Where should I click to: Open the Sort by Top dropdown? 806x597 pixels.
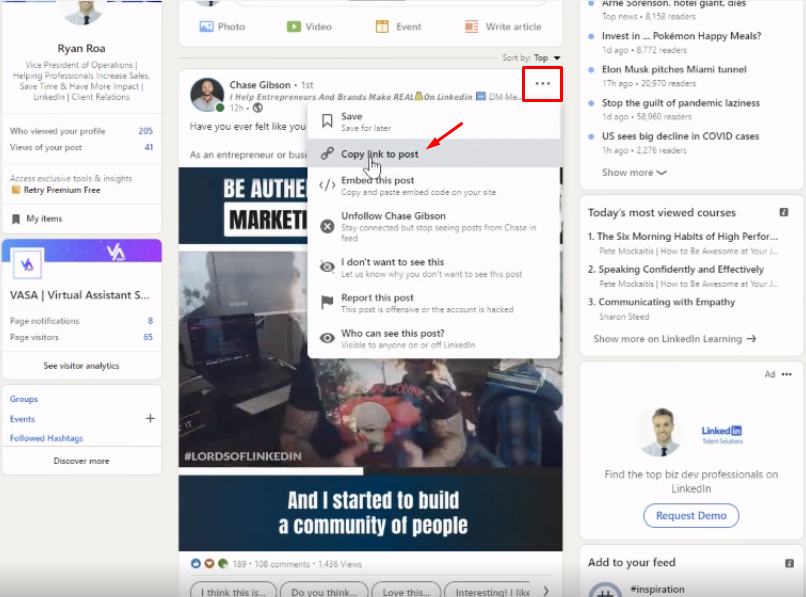click(x=532, y=58)
